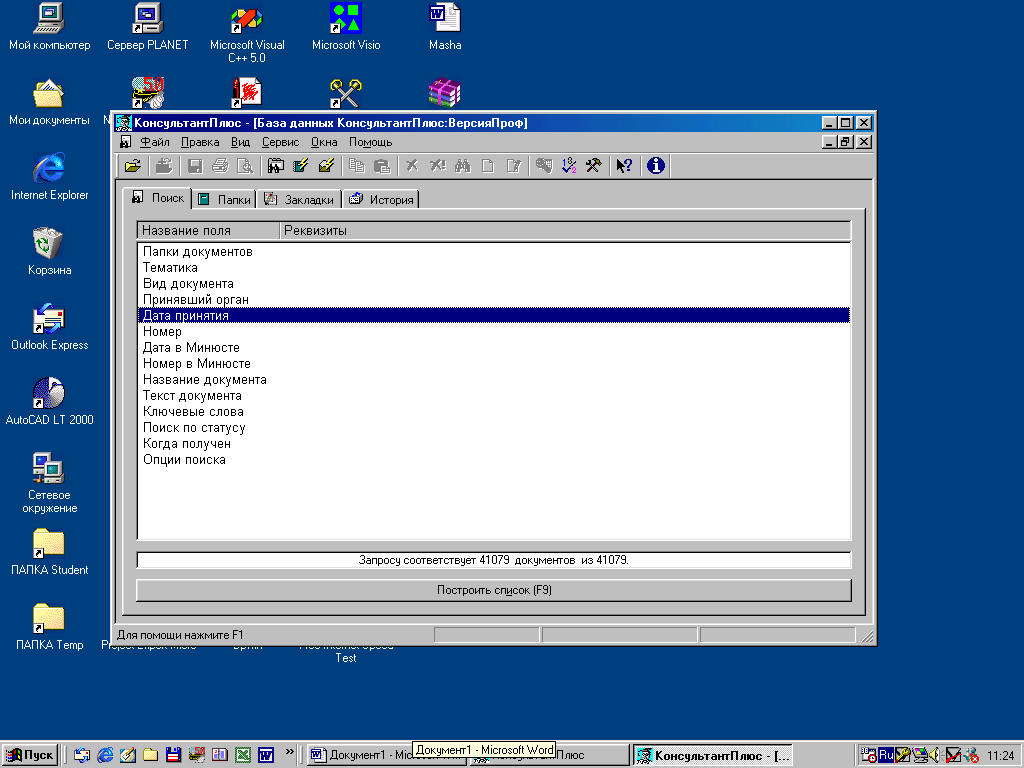Open the Правка menu
The height and width of the screenshot is (768, 1024).
[200, 142]
